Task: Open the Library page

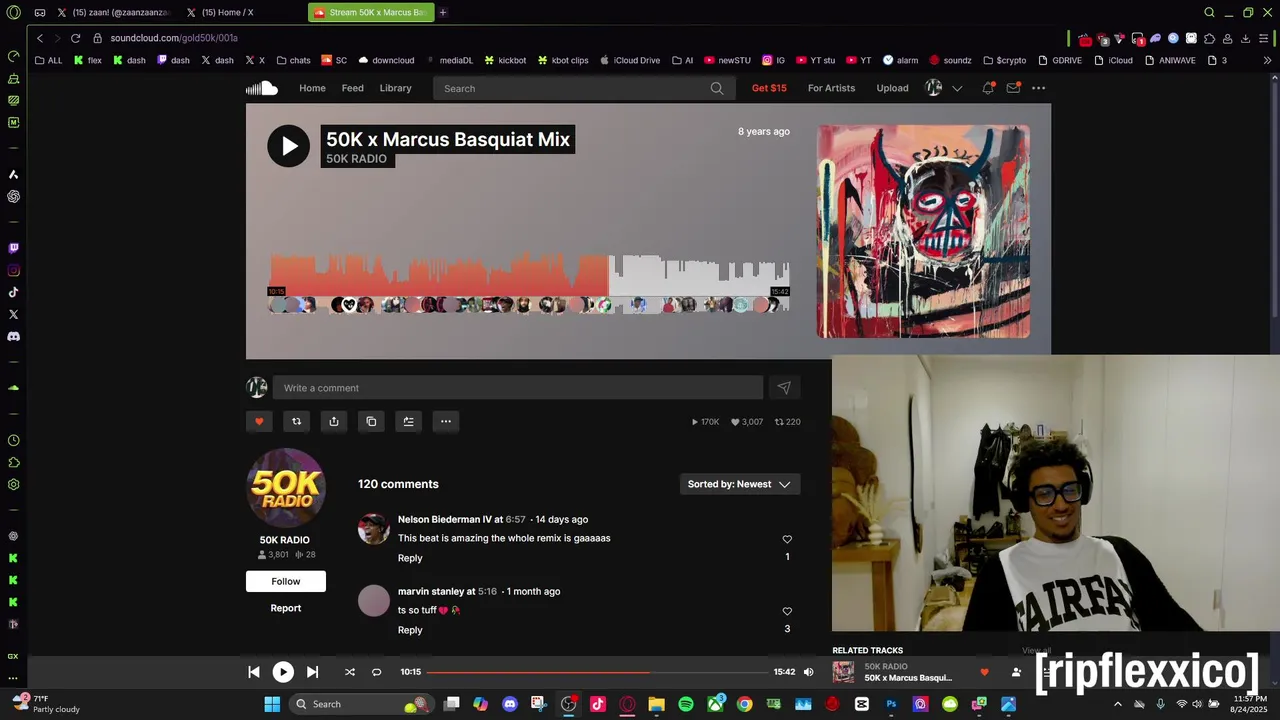Action: pyautogui.click(x=395, y=88)
